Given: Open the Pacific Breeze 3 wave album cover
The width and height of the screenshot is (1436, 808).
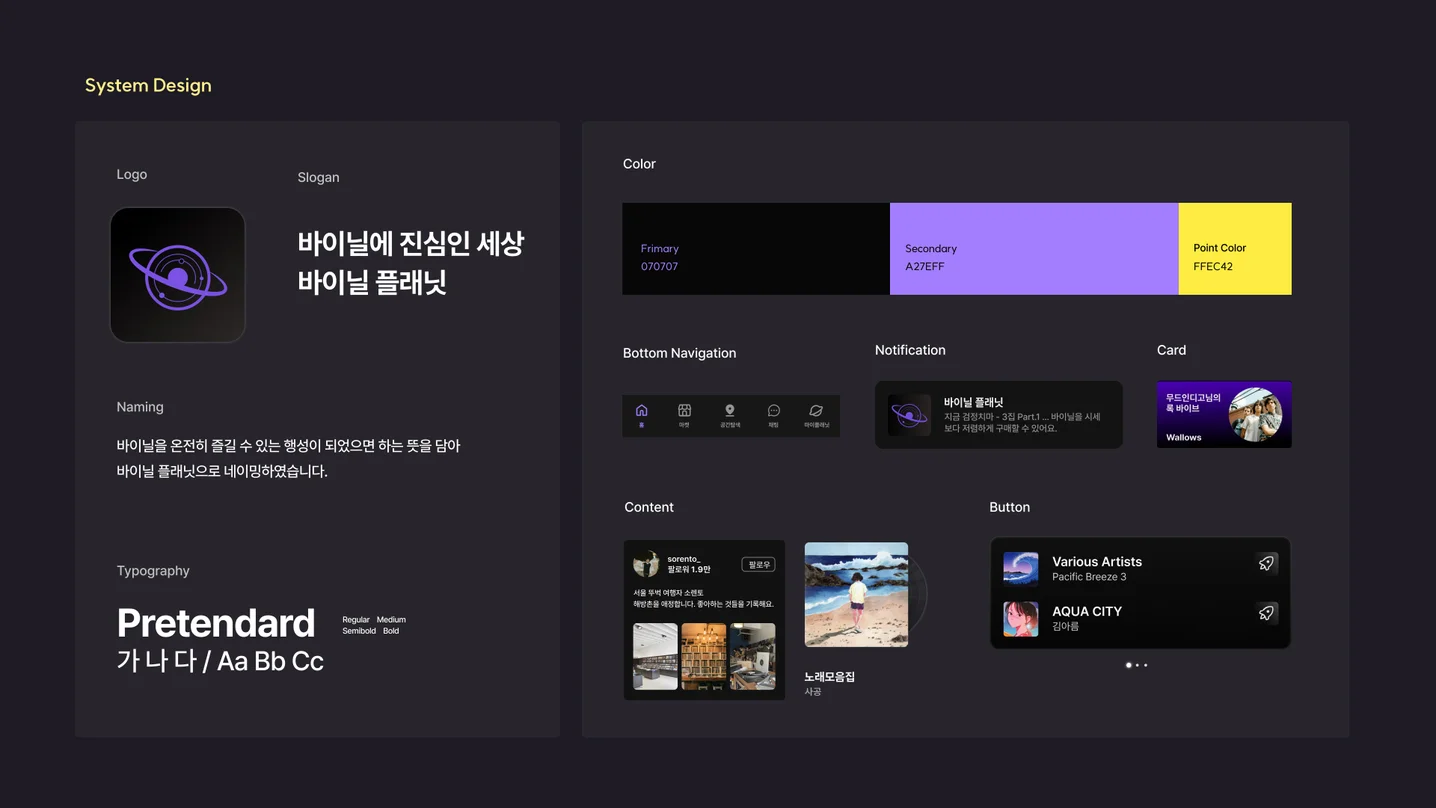Looking at the screenshot, I should 1021,569.
